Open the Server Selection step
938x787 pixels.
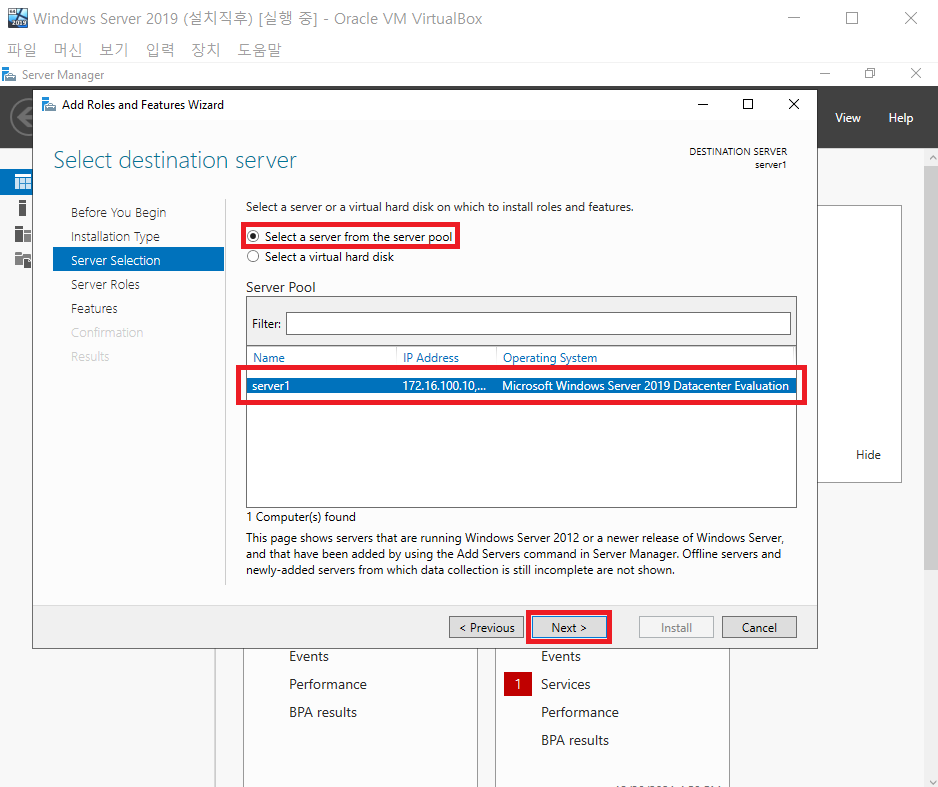click(138, 260)
